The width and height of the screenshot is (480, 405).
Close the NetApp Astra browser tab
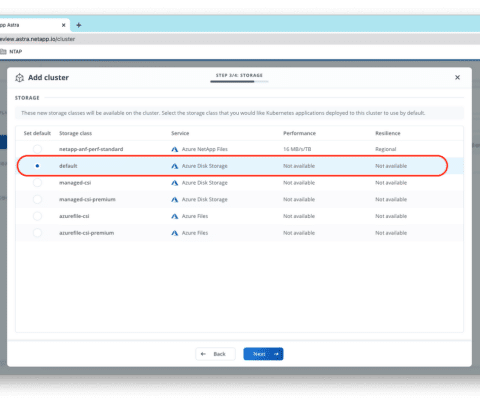[x=64, y=25]
